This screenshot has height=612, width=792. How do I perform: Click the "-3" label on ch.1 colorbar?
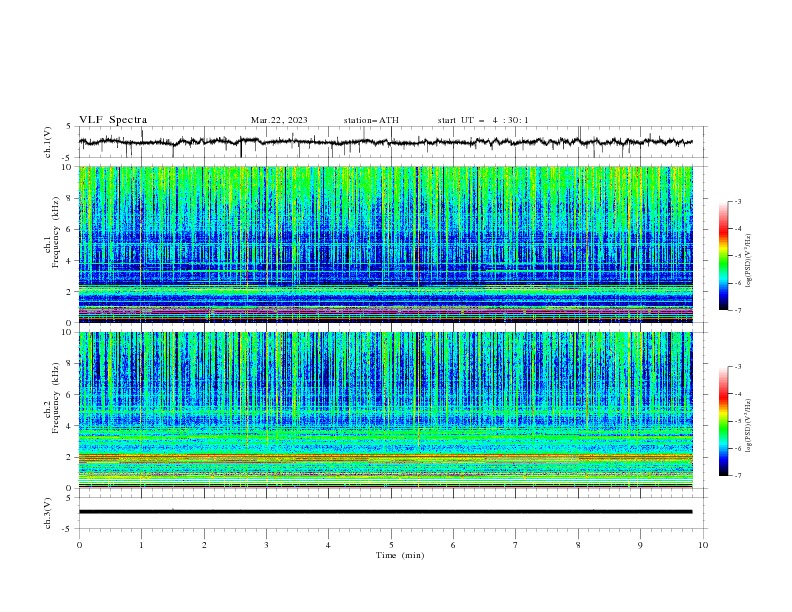coord(737,201)
